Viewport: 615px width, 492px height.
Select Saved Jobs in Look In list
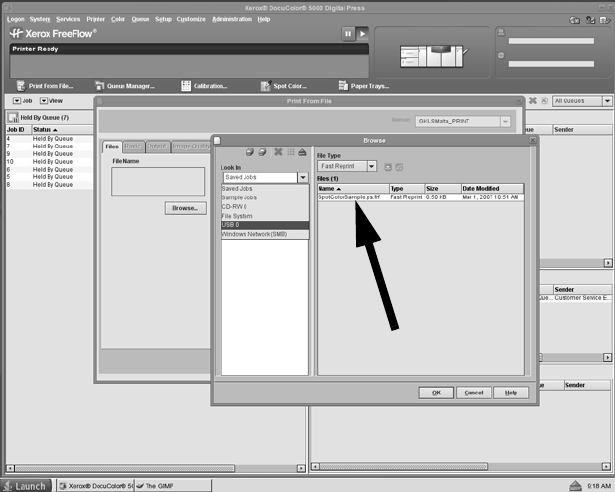265,189
